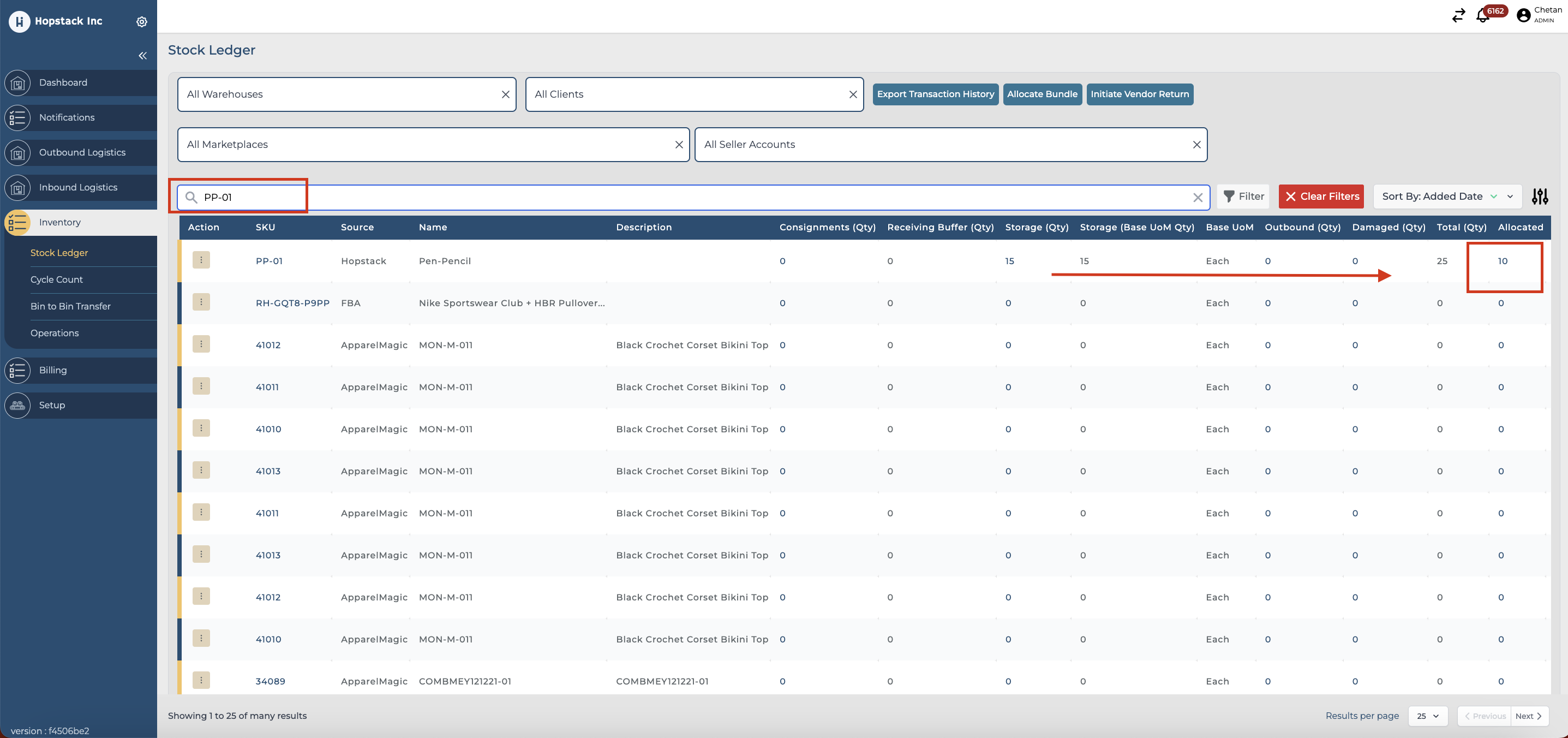This screenshot has height=738, width=1568.
Task: Go to the Next results page
Action: [1528, 716]
